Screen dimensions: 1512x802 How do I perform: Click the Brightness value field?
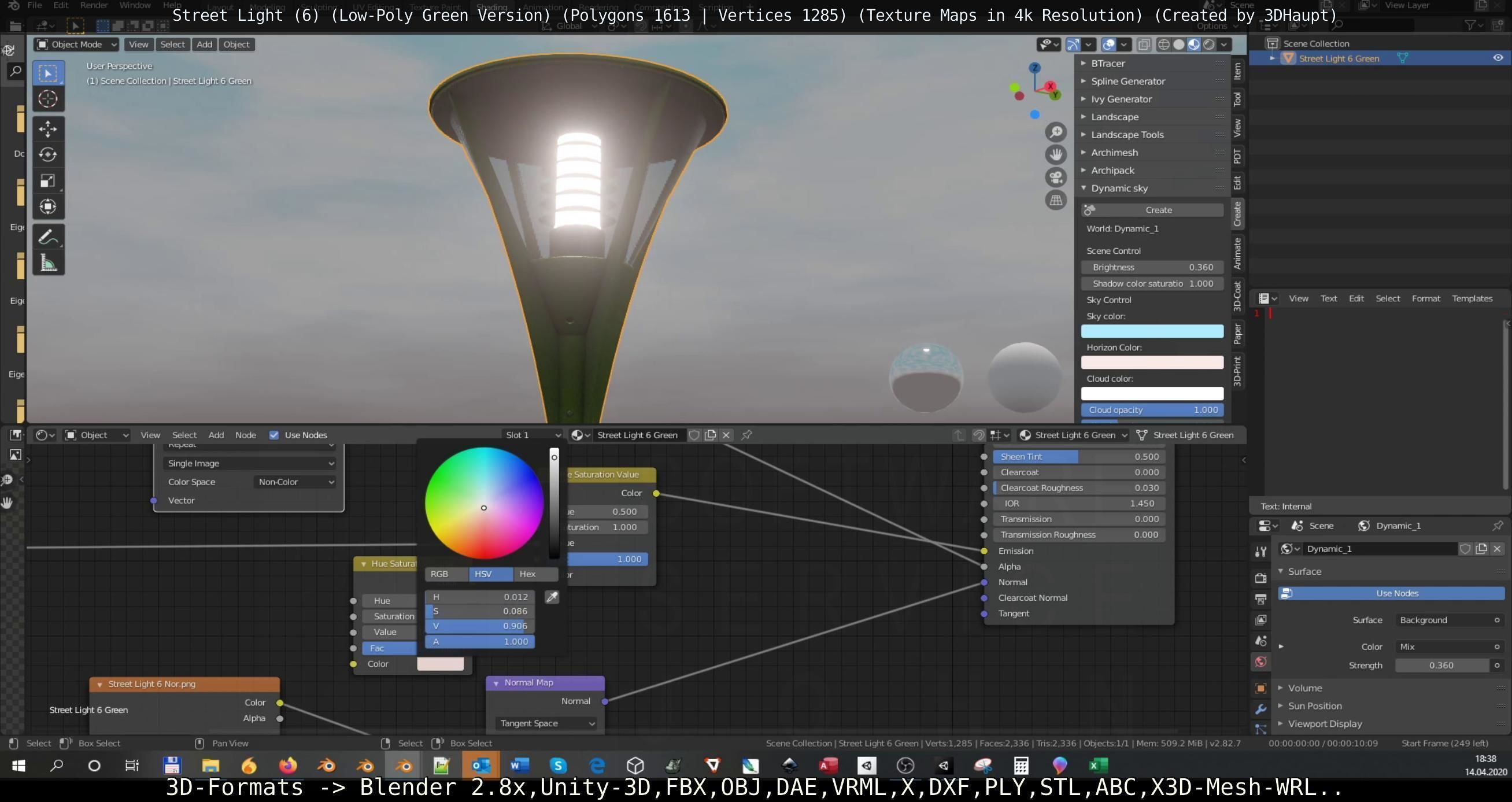coord(1152,268)
